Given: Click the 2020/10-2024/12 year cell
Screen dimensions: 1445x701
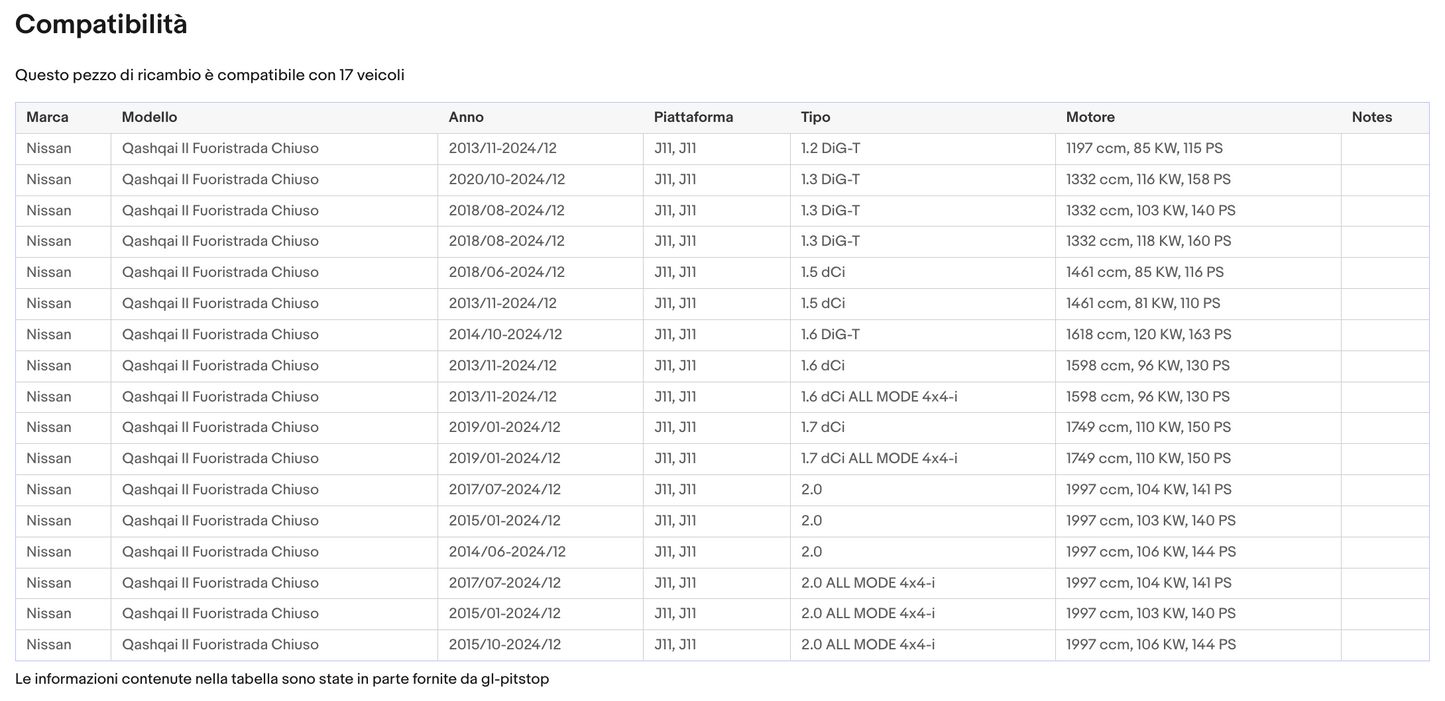Looking at the screenshot, I should click(x=506, y=179).
